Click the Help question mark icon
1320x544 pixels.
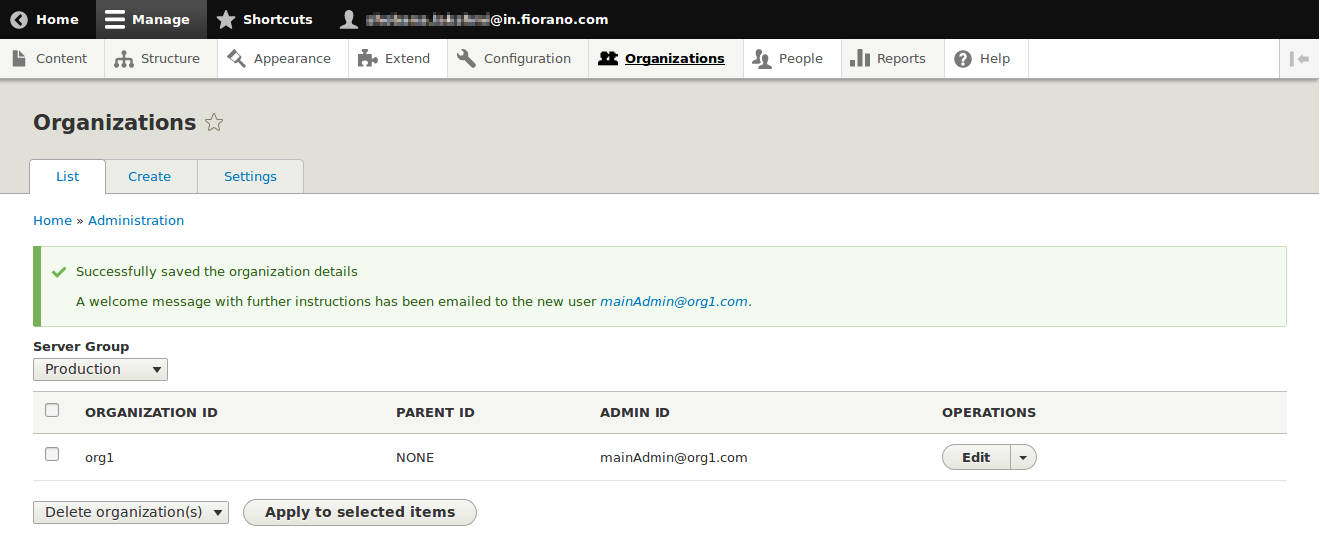(x=963, y=59)
